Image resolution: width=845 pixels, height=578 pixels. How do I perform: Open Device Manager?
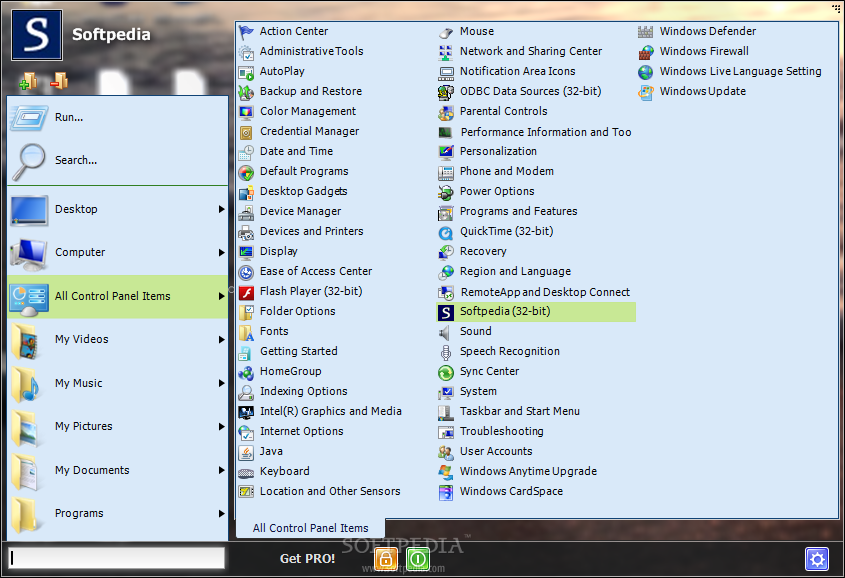coord(300,211)
